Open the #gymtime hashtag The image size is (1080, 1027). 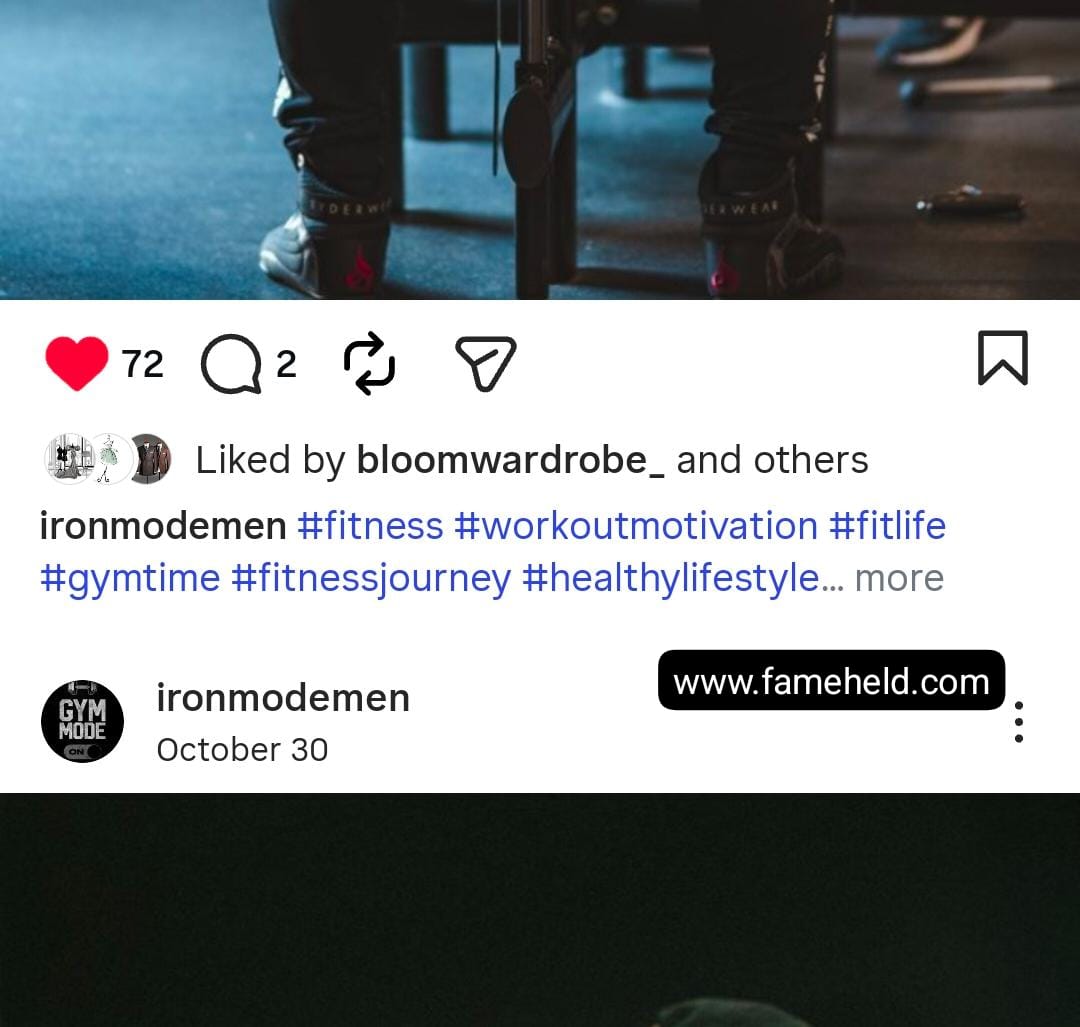(x=130, y=579)
